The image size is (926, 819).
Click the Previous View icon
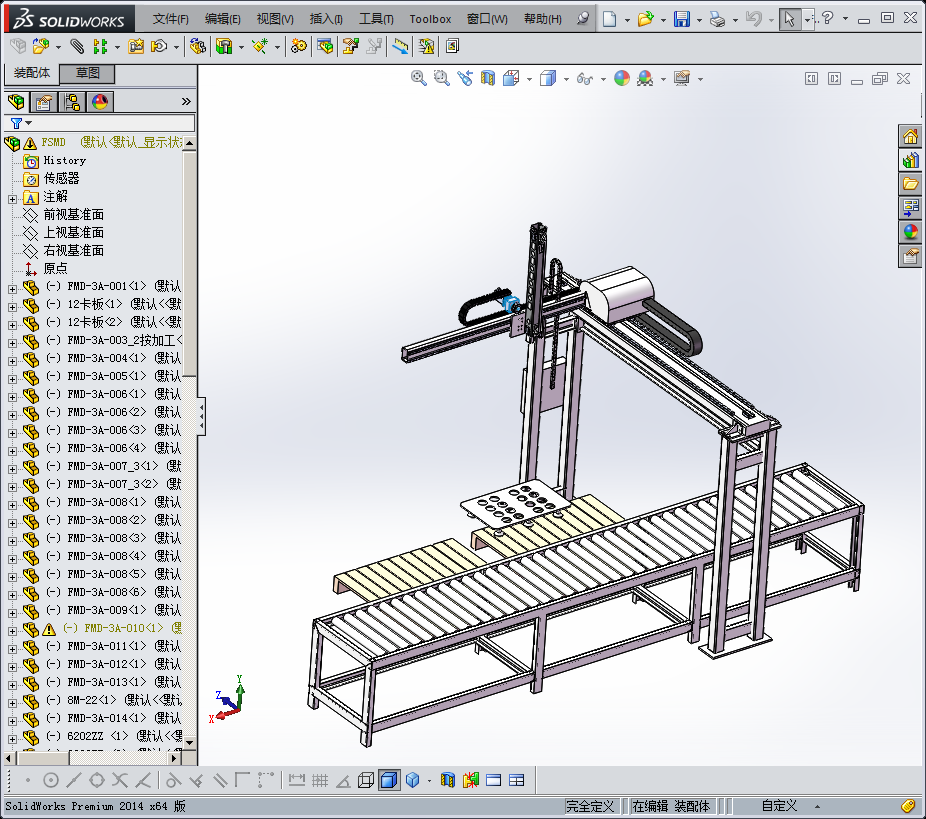(x=465, y=78)
